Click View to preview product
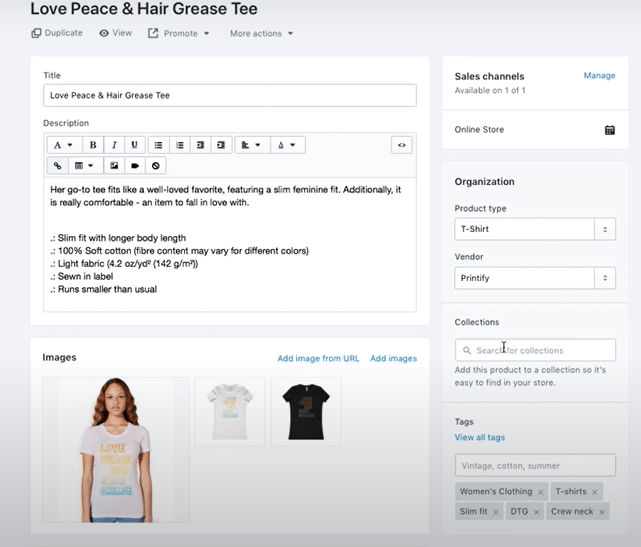This screenshot has width=641, height=547. point(116,33)
